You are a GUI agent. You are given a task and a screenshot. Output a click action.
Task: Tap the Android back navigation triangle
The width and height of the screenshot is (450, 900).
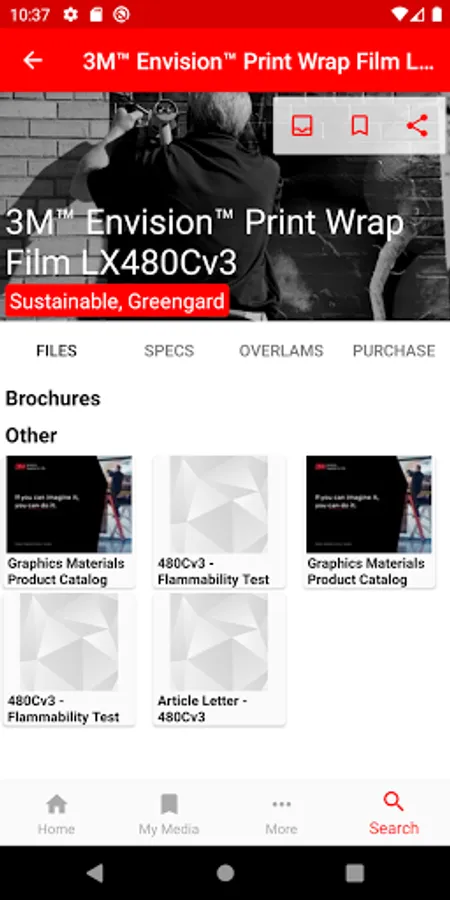click(x=95, y=873)
